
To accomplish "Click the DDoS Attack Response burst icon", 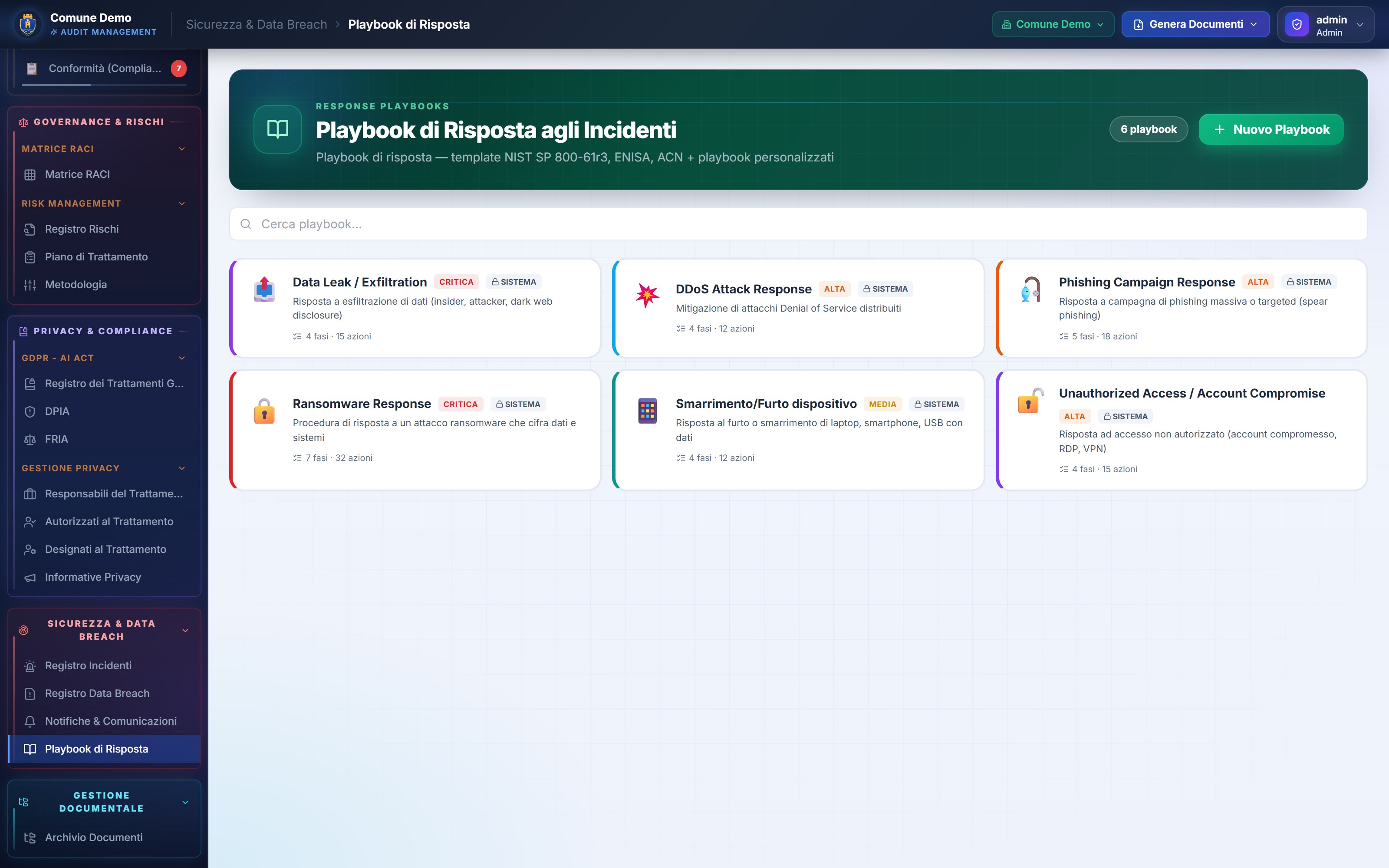I will point(648,295).
